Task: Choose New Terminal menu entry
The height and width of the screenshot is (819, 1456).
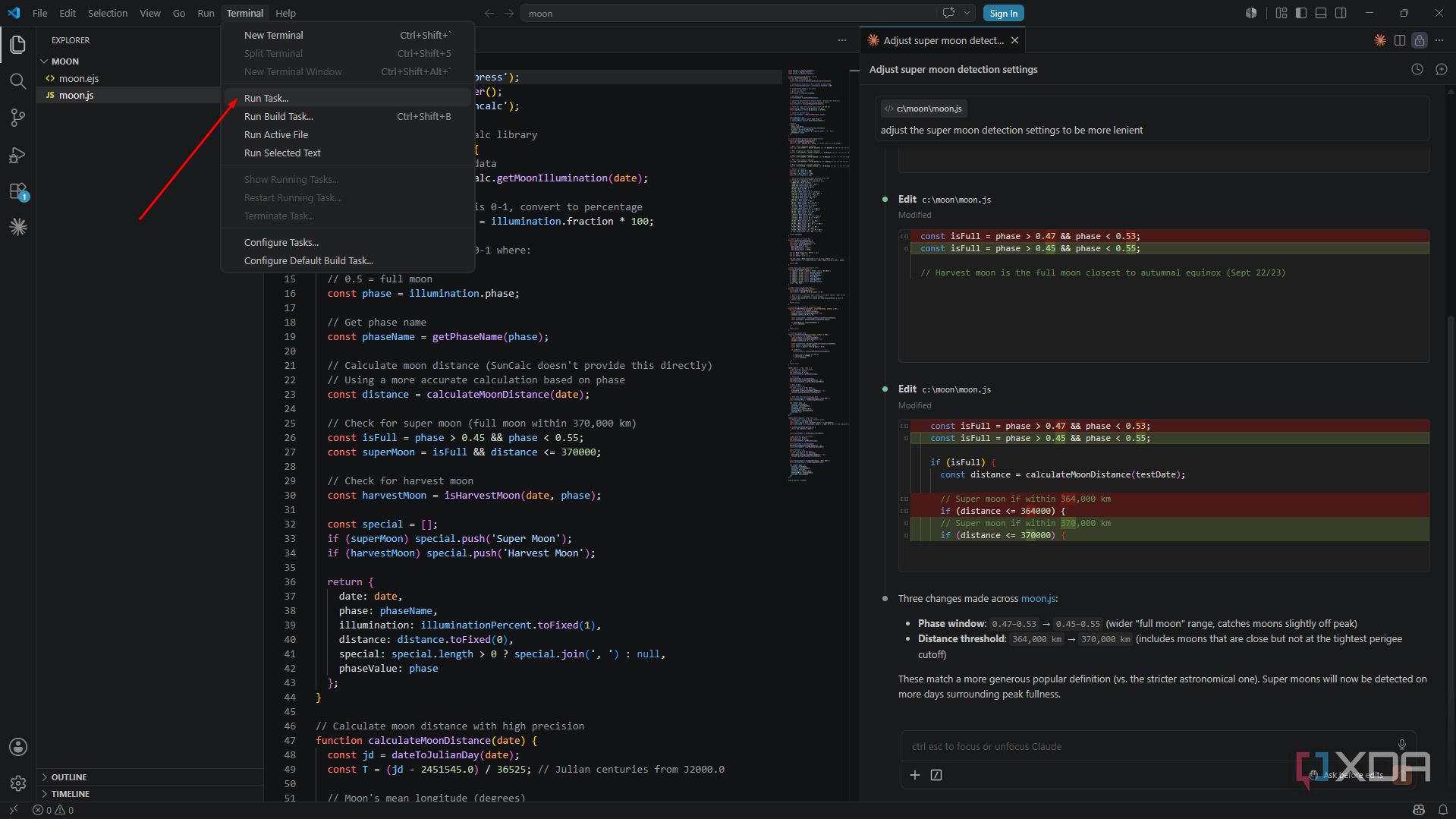Action: (347, 35)
